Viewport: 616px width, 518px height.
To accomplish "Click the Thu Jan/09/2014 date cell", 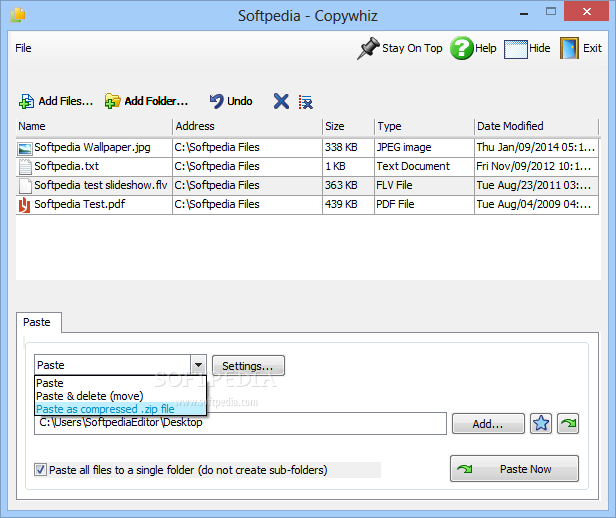I will [535, 147].
